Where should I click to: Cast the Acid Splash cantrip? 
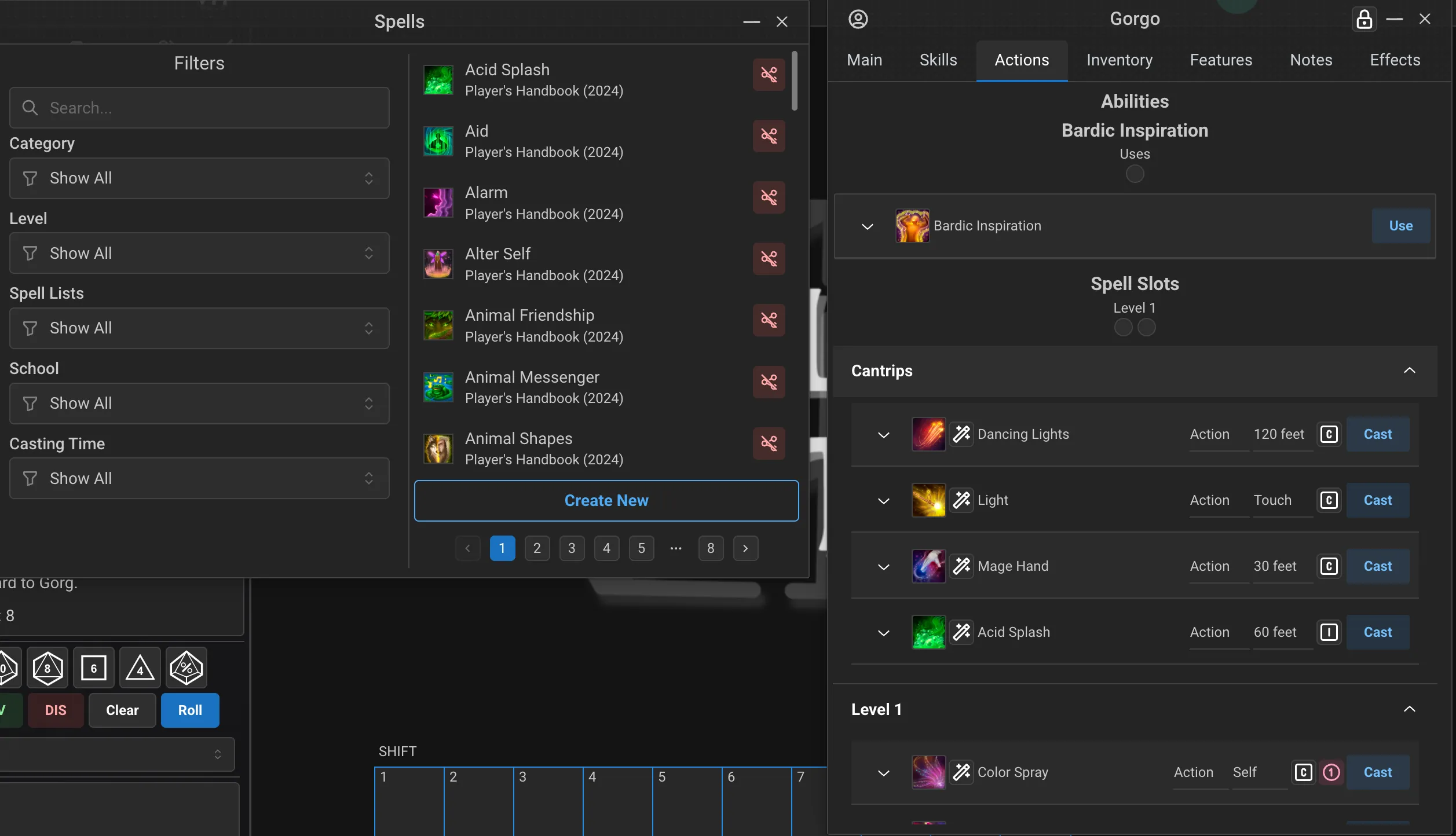point(1377,632)
